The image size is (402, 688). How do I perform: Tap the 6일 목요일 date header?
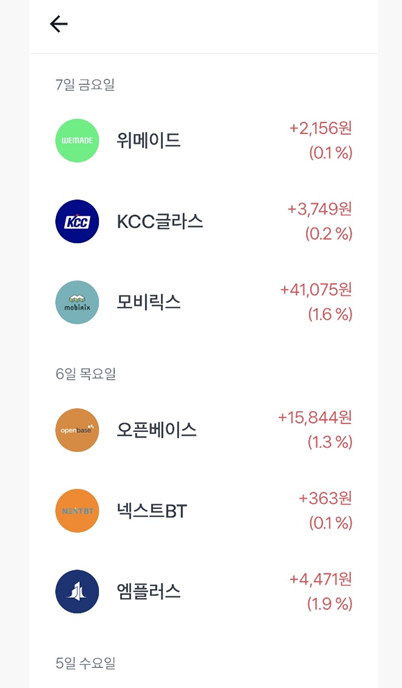coord(86,374)
